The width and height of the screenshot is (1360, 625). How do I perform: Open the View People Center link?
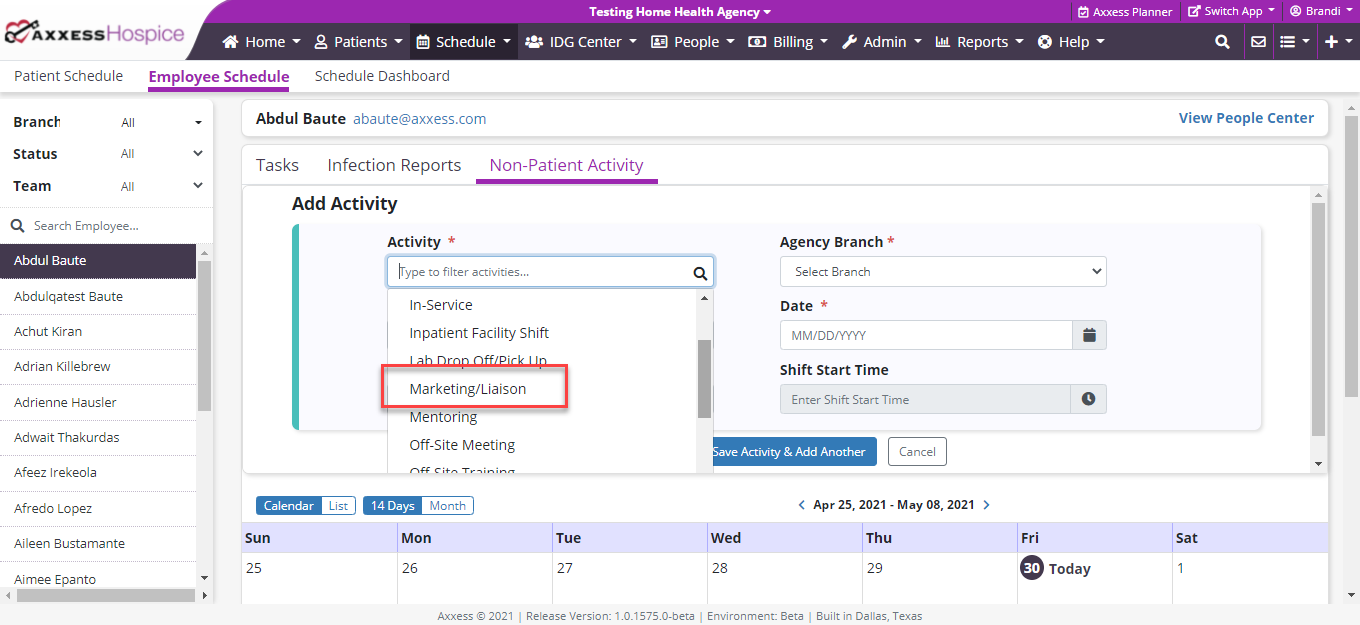[x=1246, y=118]
